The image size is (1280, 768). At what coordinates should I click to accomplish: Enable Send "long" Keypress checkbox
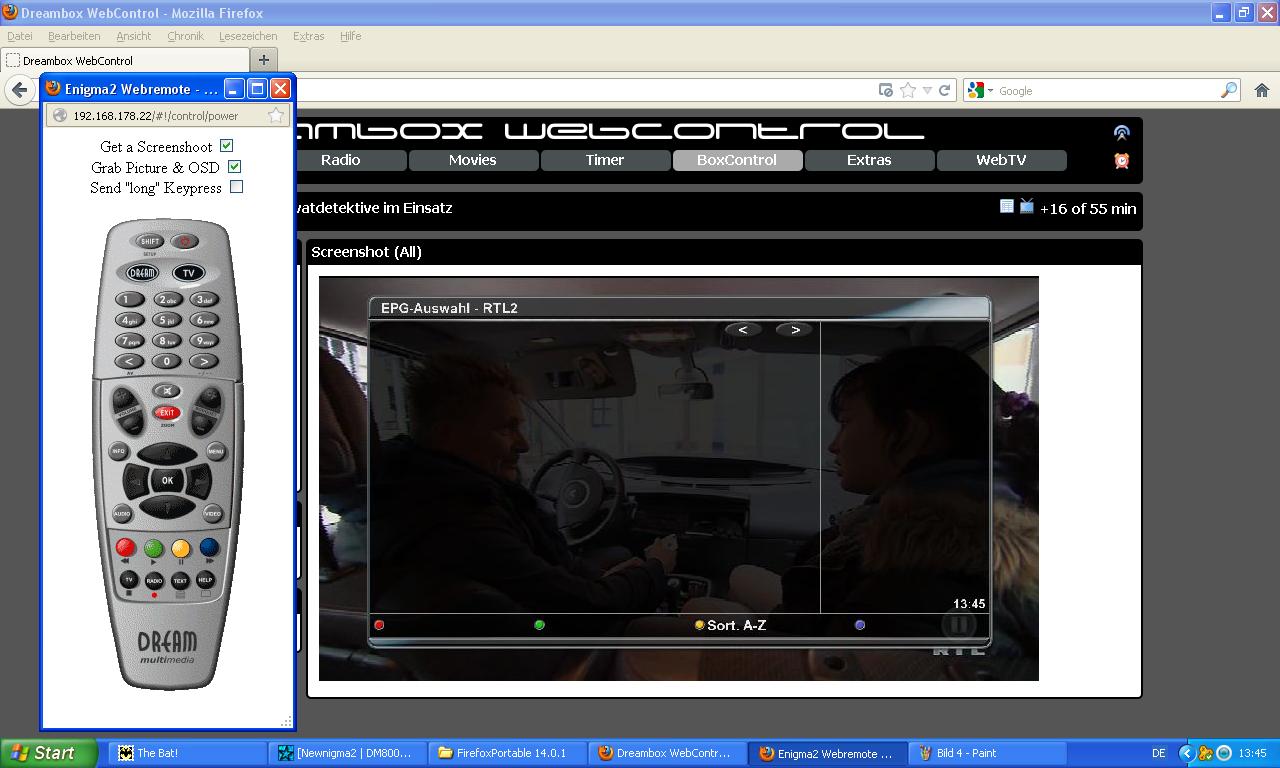pyautogui.click(x=237, y=187)
